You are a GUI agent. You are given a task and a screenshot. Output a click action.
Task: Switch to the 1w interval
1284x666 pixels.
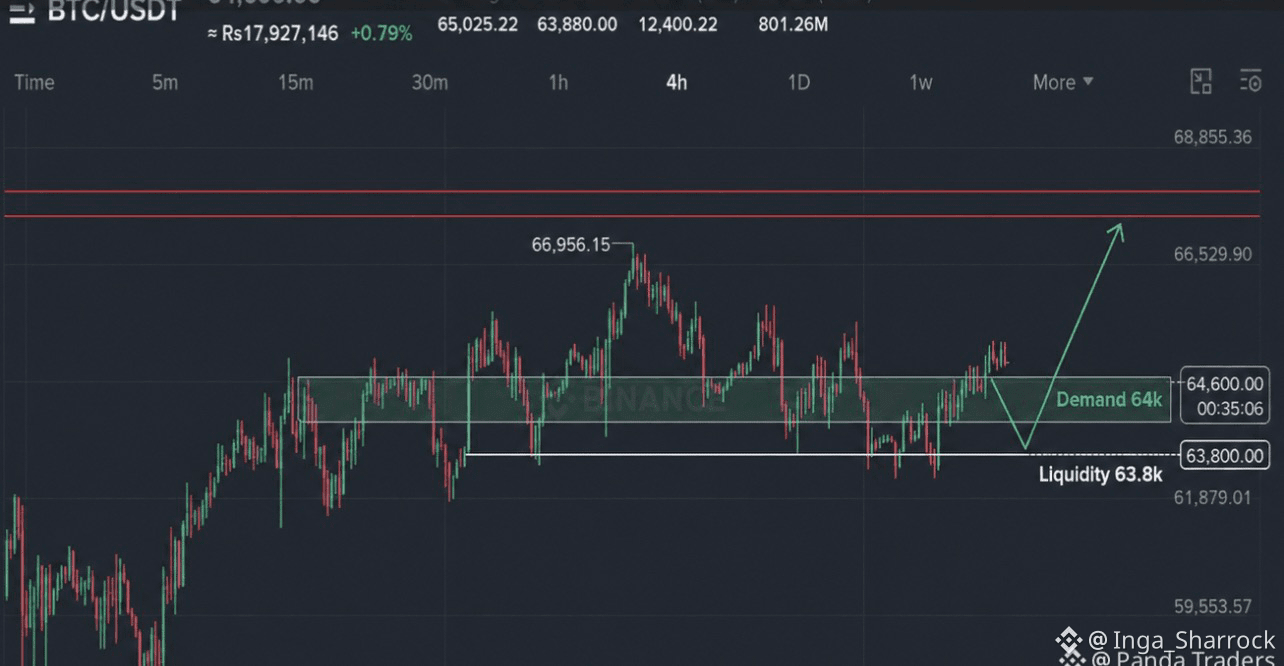(x=920, y=82)
